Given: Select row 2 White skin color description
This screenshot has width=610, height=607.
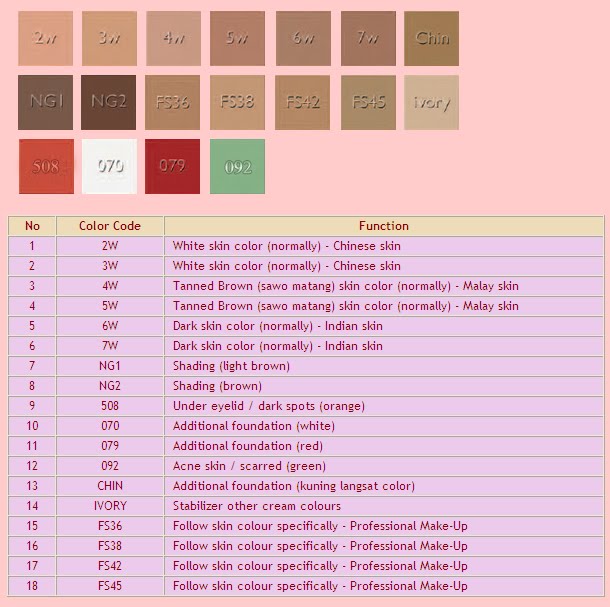Looking at the screenshot, I should [x=287, y=266].
